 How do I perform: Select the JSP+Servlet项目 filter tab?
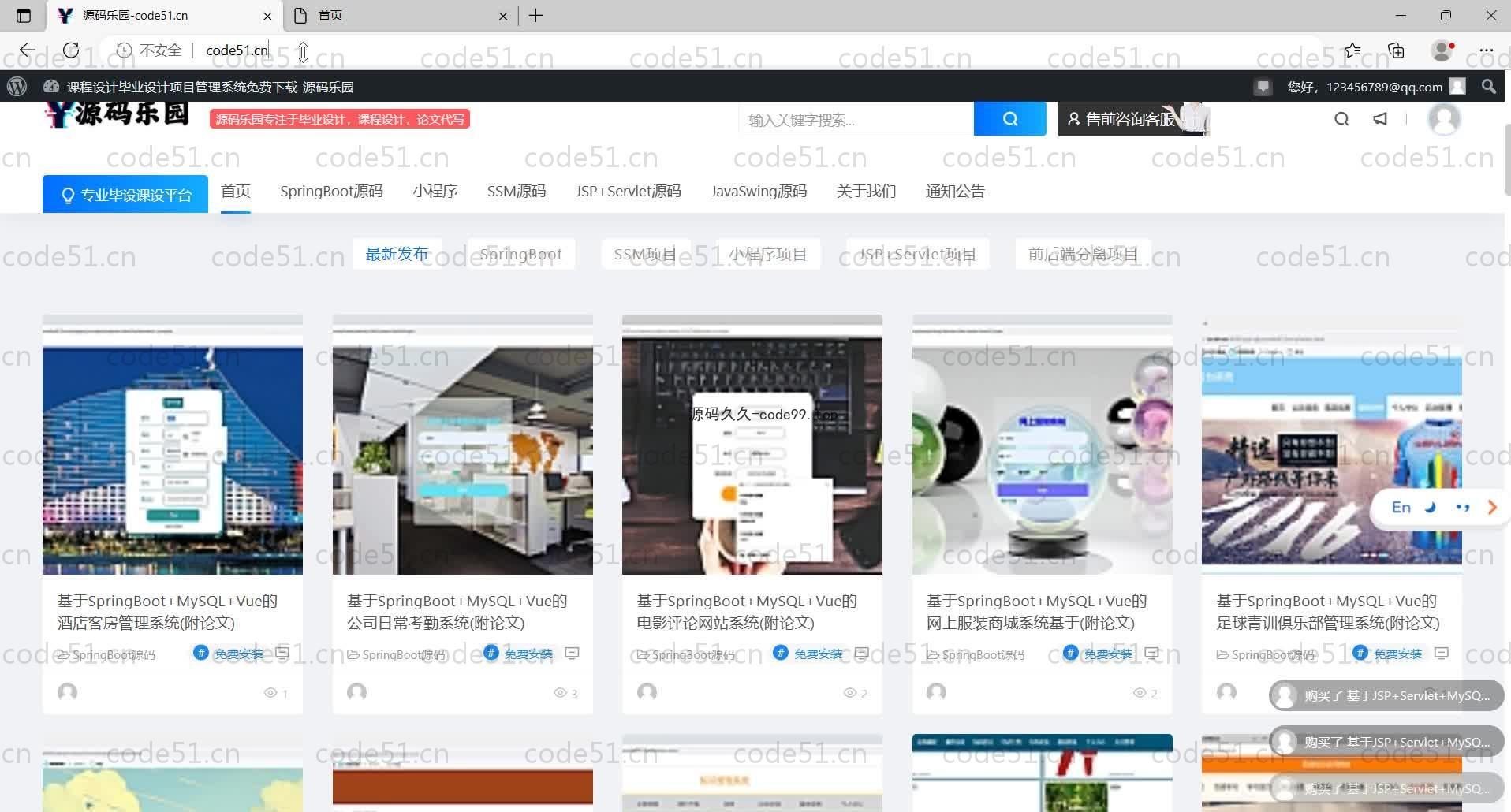pos(918,254)
